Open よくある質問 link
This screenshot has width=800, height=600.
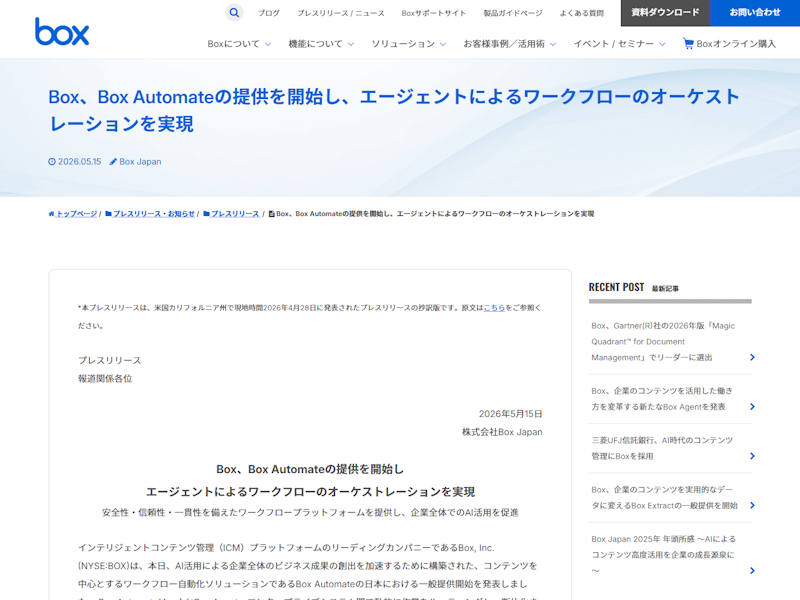pyautogui.click(x=582, y=13)
